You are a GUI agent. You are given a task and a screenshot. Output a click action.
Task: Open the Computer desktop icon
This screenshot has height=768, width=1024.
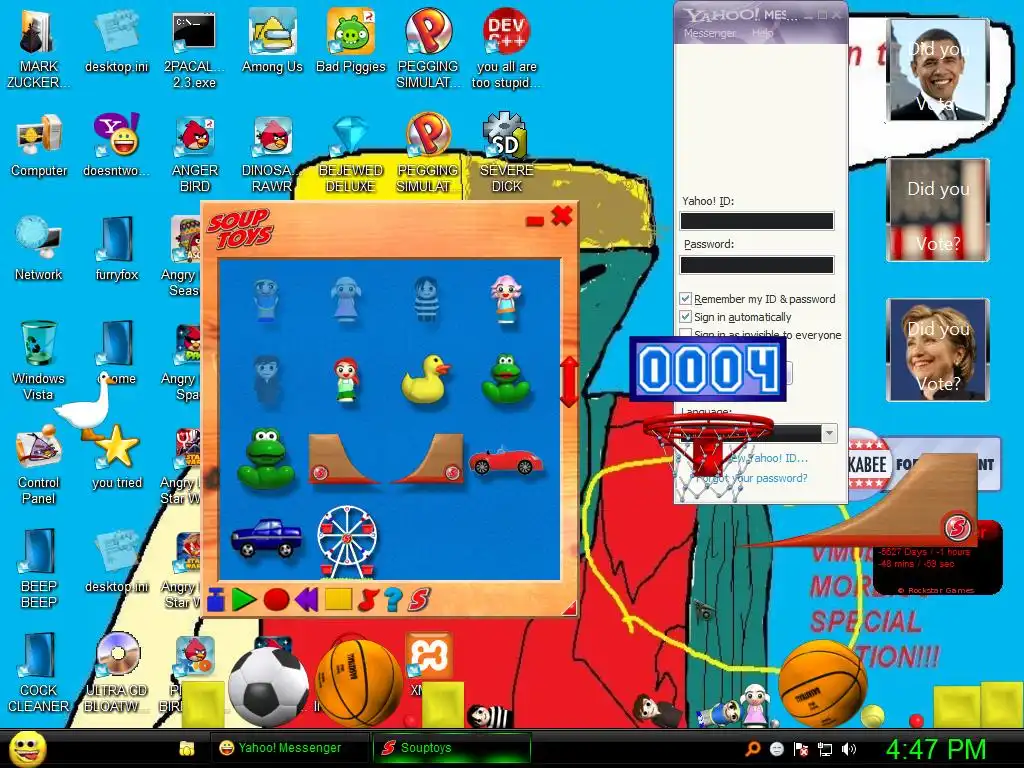[x=39, y=146]
